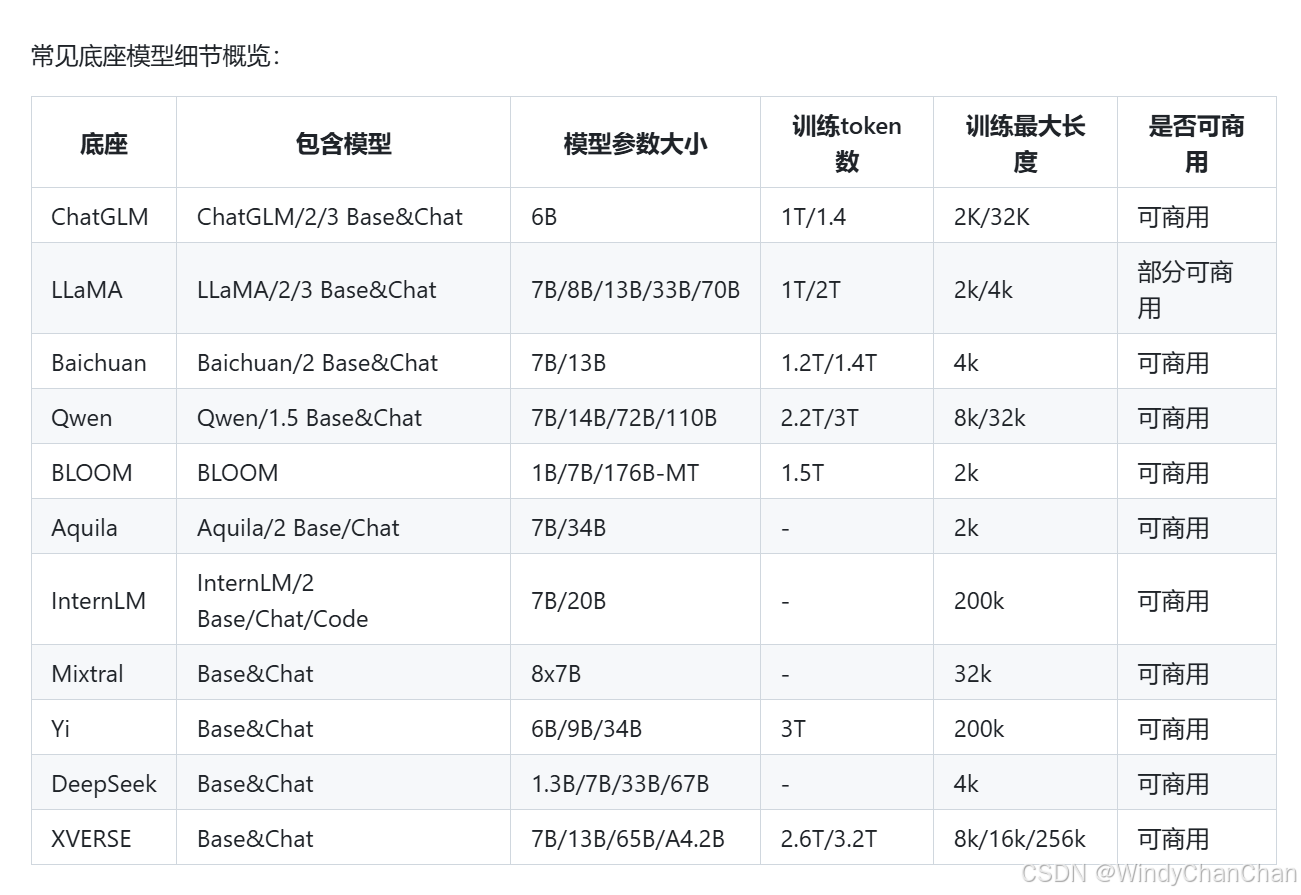Select the DeepSeek row name cell
The height and width of the screenshot is (895, 1301).
pos(104,783)
